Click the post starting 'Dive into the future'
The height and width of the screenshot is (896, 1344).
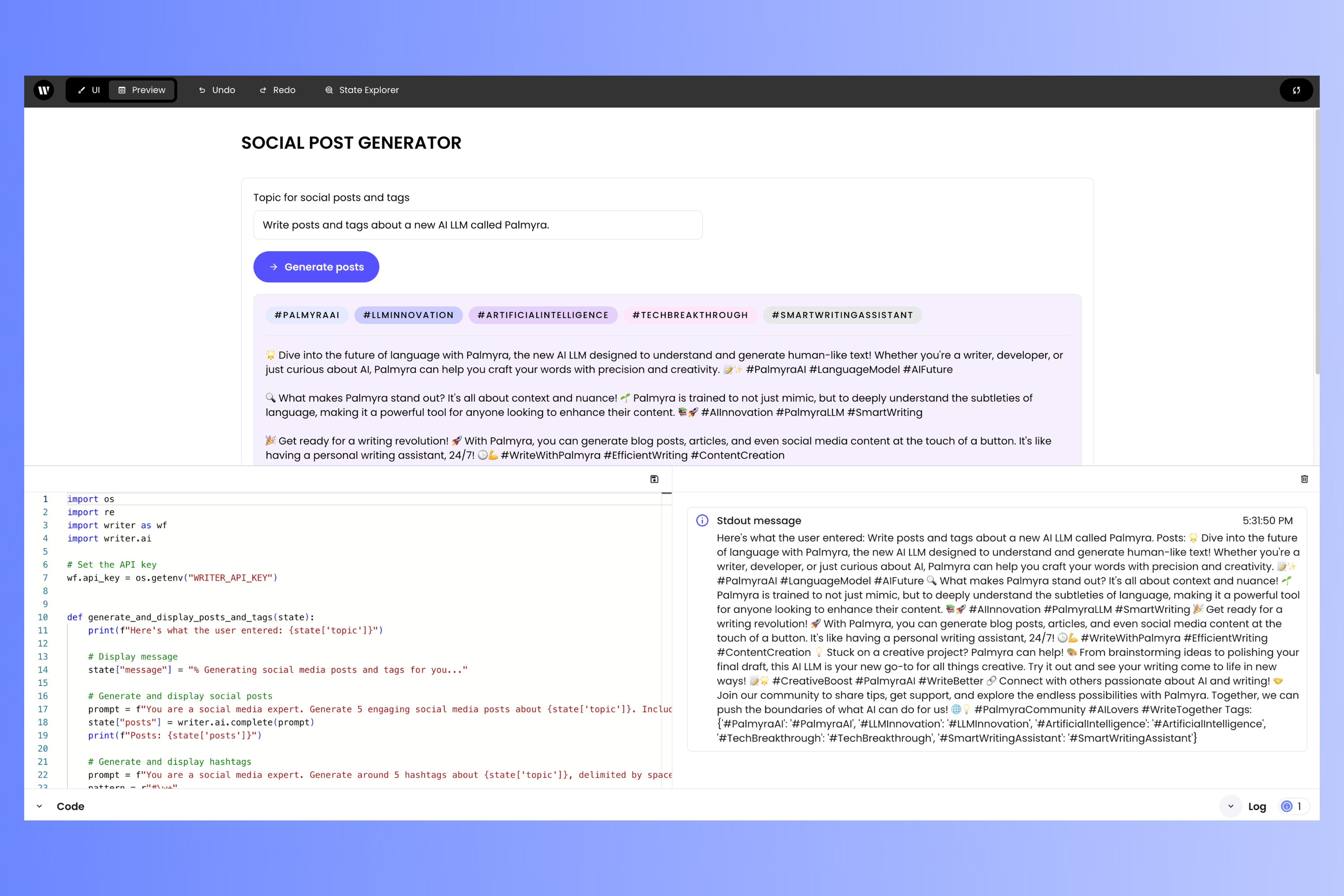click(x=664, y=362)
